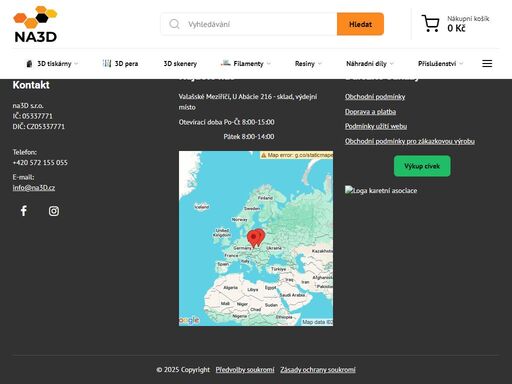Open Obchodní podmínky pro zakázkovou výrobu
Viewport: 512px width, 384px height.
410,141
